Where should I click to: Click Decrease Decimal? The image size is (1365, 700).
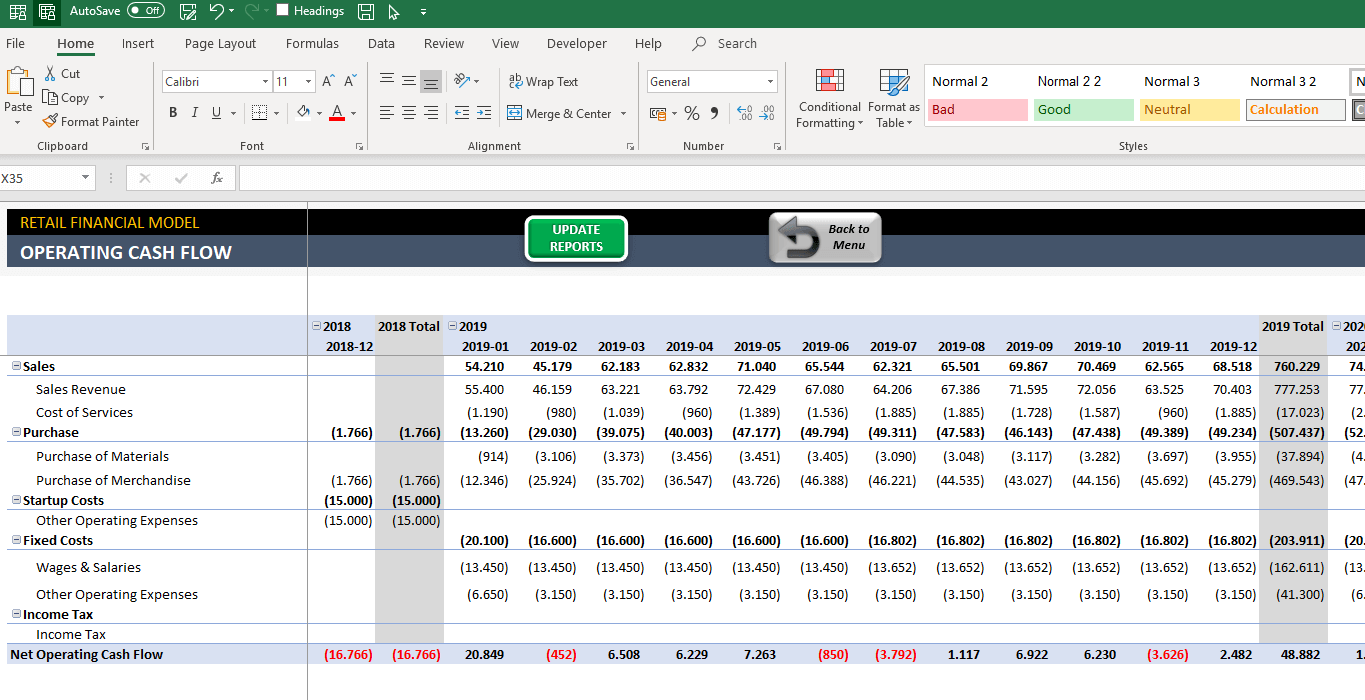[x=767, y=113]
